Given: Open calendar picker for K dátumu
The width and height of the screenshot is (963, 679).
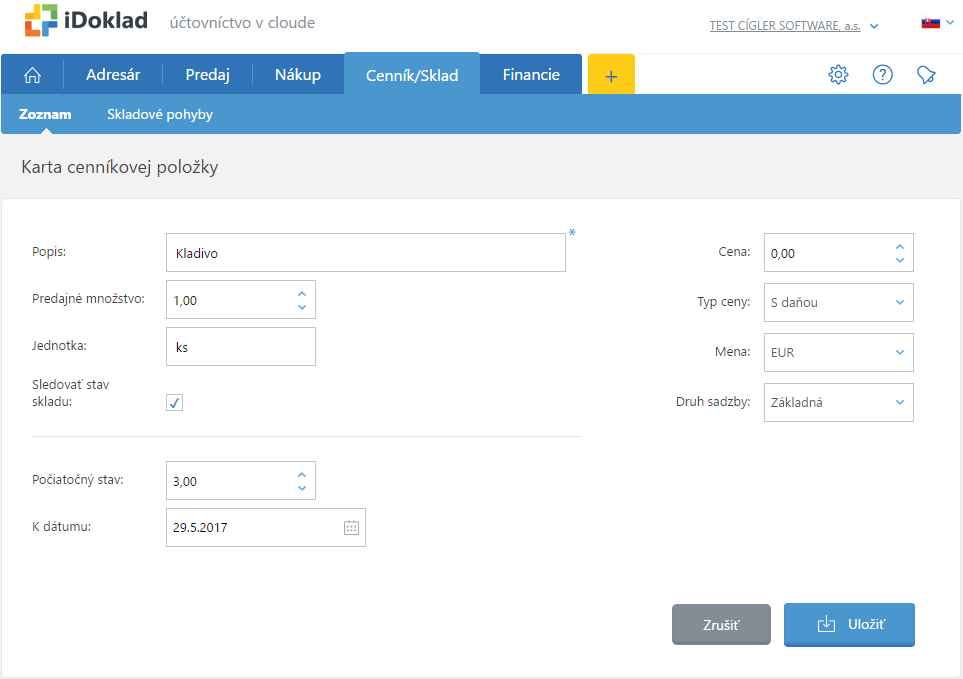Looking at the screenshot, I should coord(351,528).
